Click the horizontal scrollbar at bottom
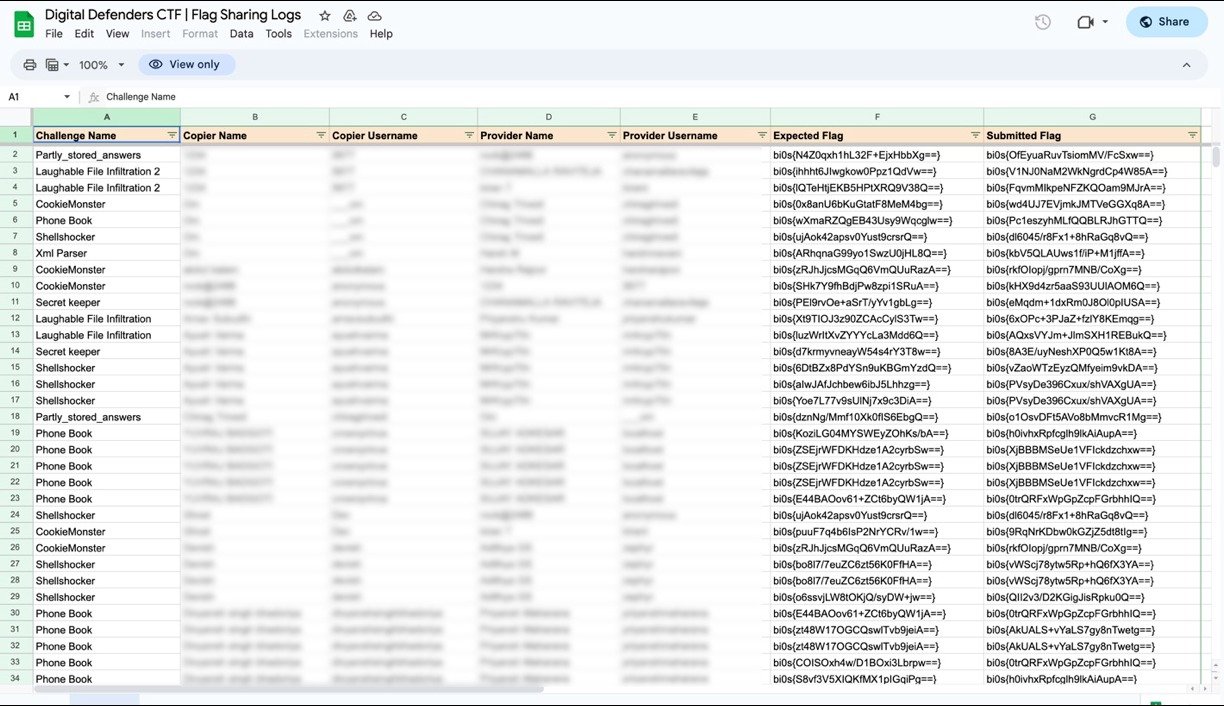 (x=288, y=689)
